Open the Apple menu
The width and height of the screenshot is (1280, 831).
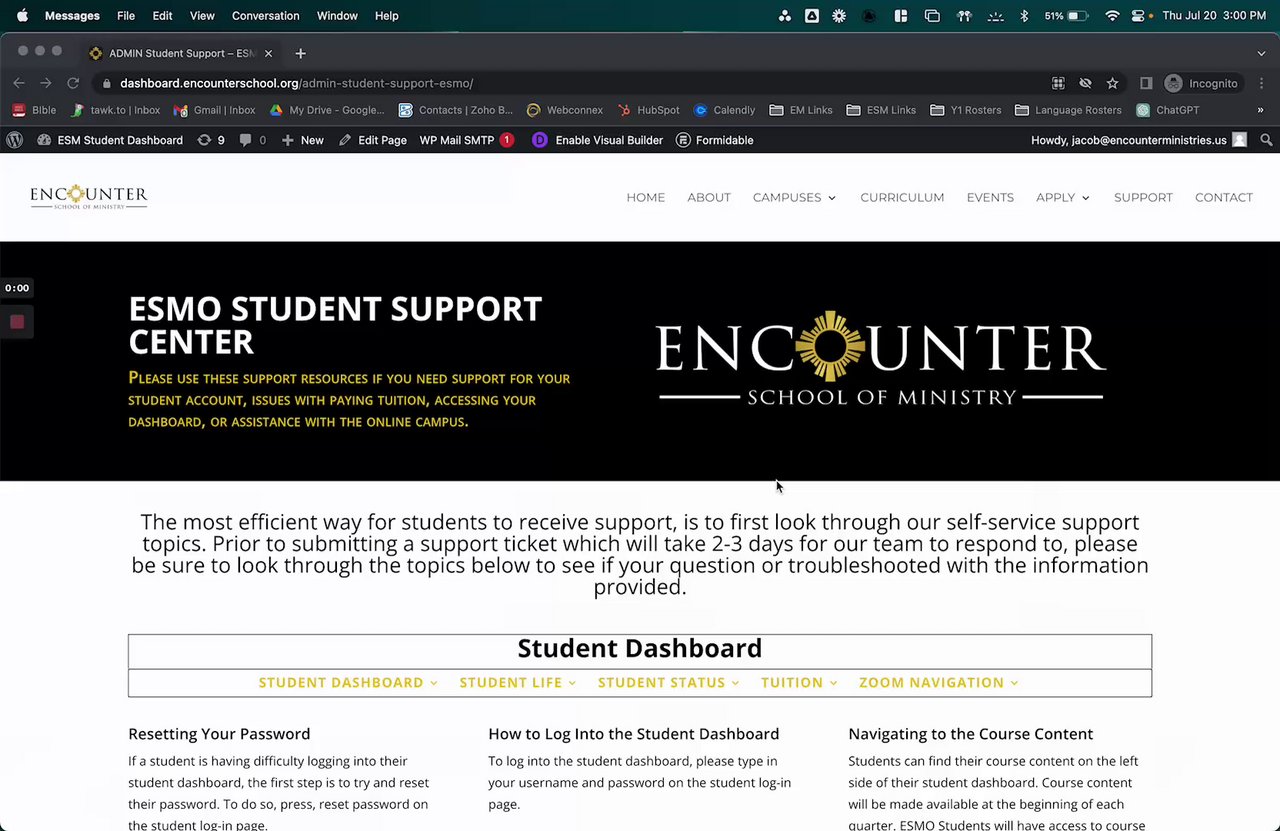[x=22, y=16]
